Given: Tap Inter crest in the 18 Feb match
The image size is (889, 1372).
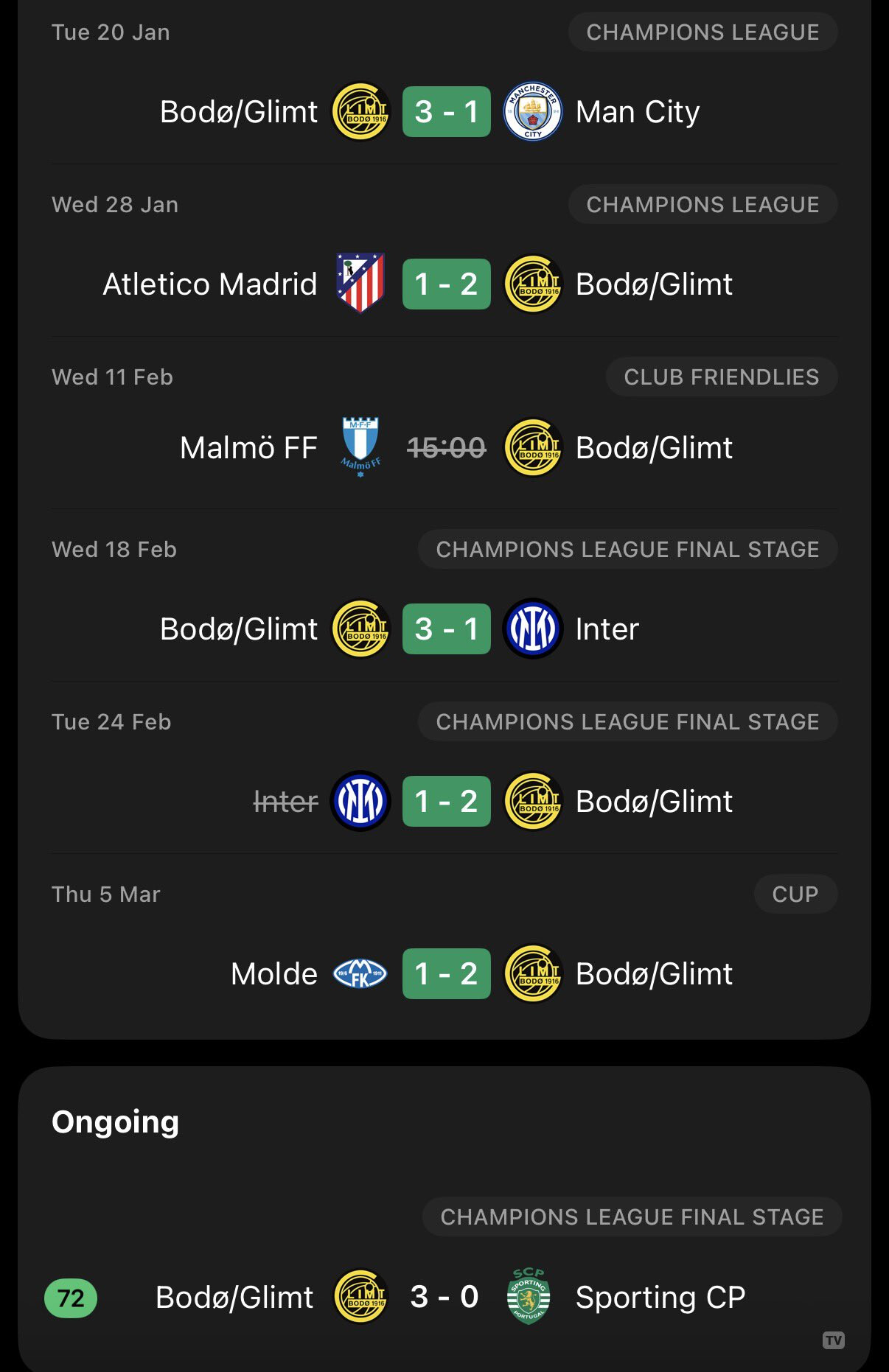Looking at the screenshot, I should (532, 629).
